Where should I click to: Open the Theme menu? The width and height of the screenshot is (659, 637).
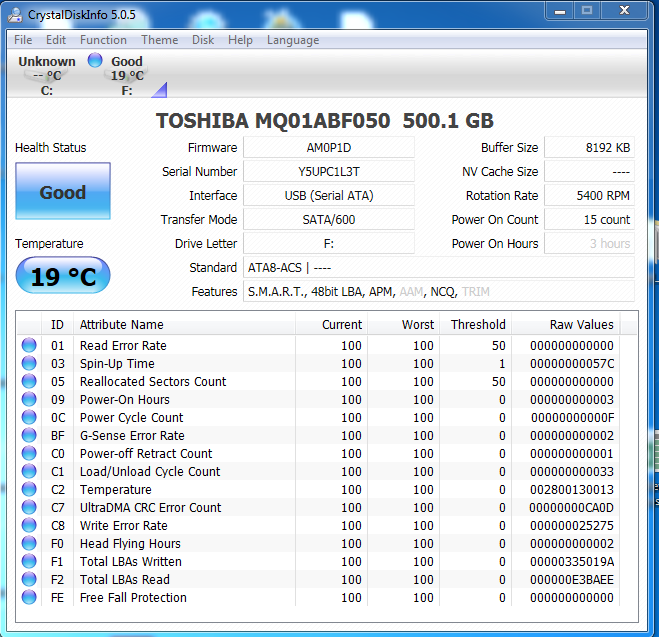(x=159, y=40)
